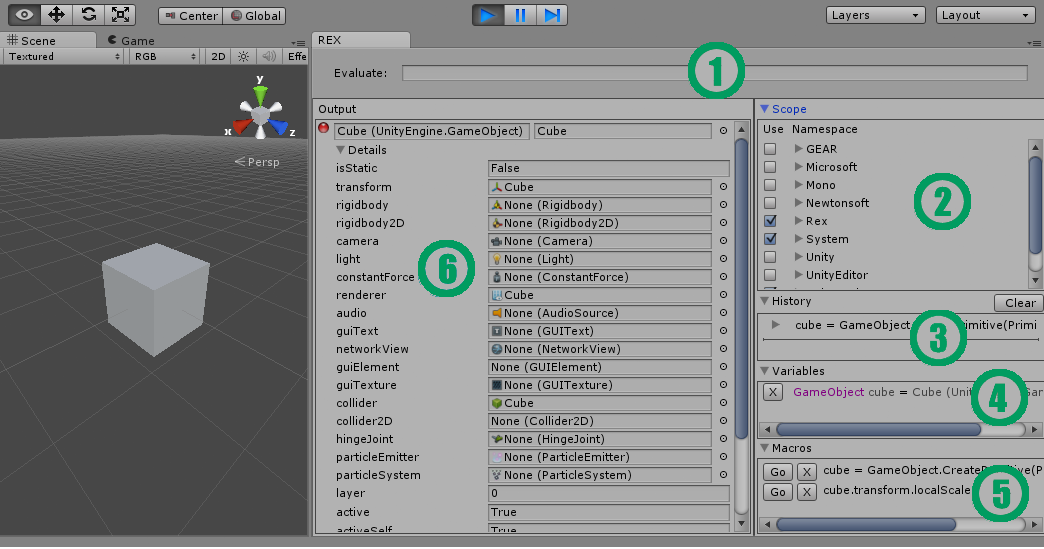
Task: Open object picker for audio row
Action: pos(723,313)
